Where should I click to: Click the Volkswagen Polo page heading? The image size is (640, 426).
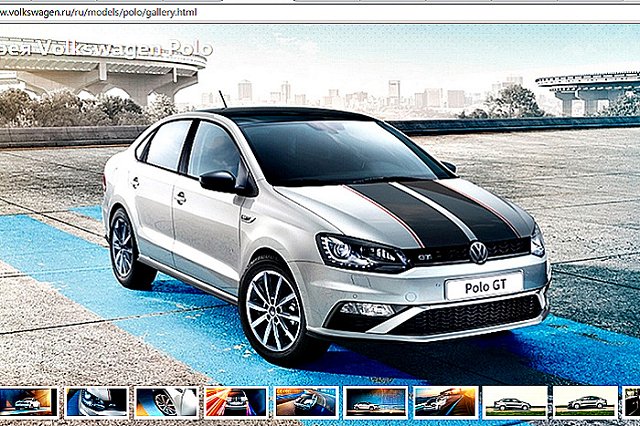(105, 47)
